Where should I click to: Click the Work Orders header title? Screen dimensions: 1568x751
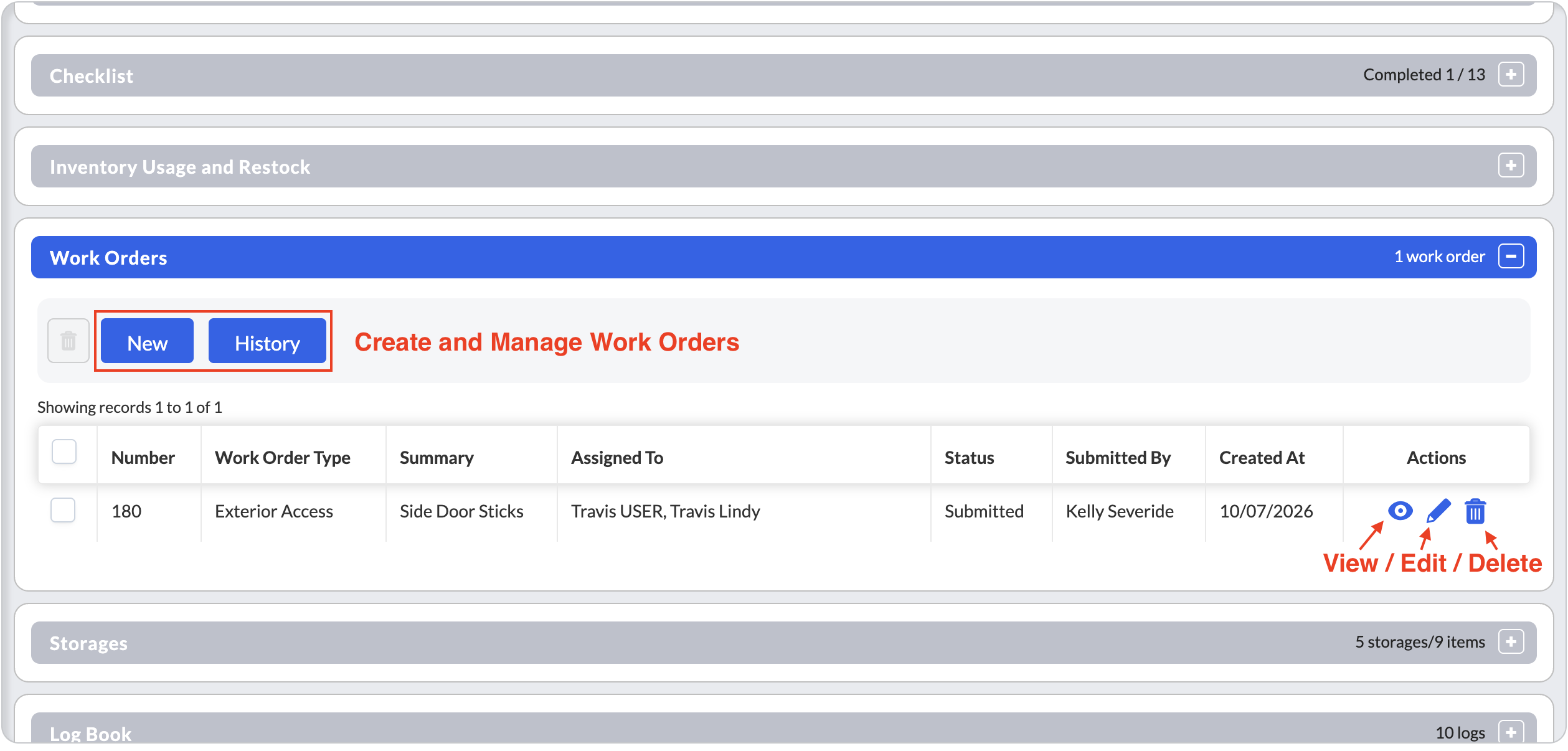108,258
